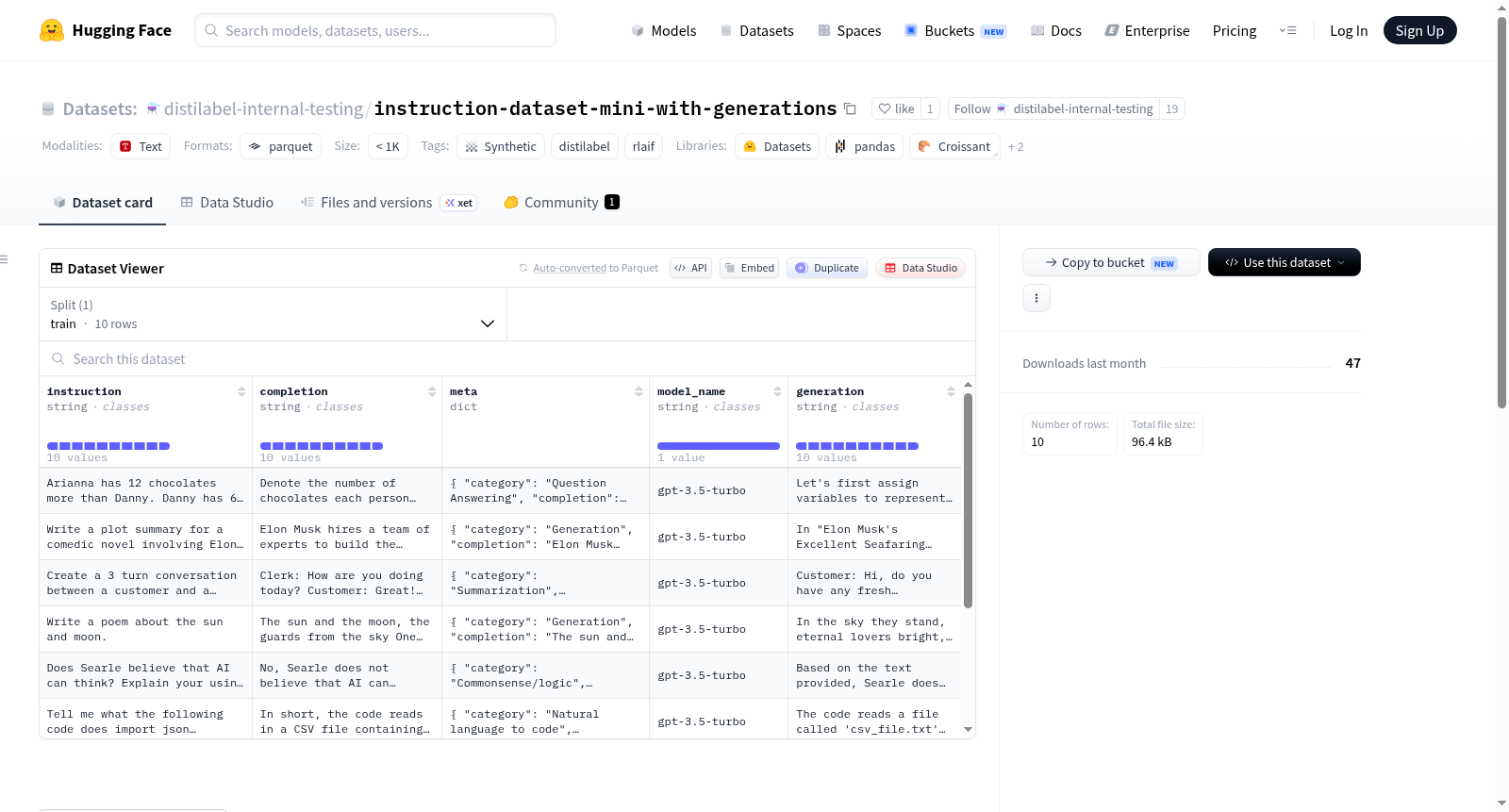Screen dimensions: 1509x812
Task: Click sort icon on completion column
Action: click(x=432, y=391)
